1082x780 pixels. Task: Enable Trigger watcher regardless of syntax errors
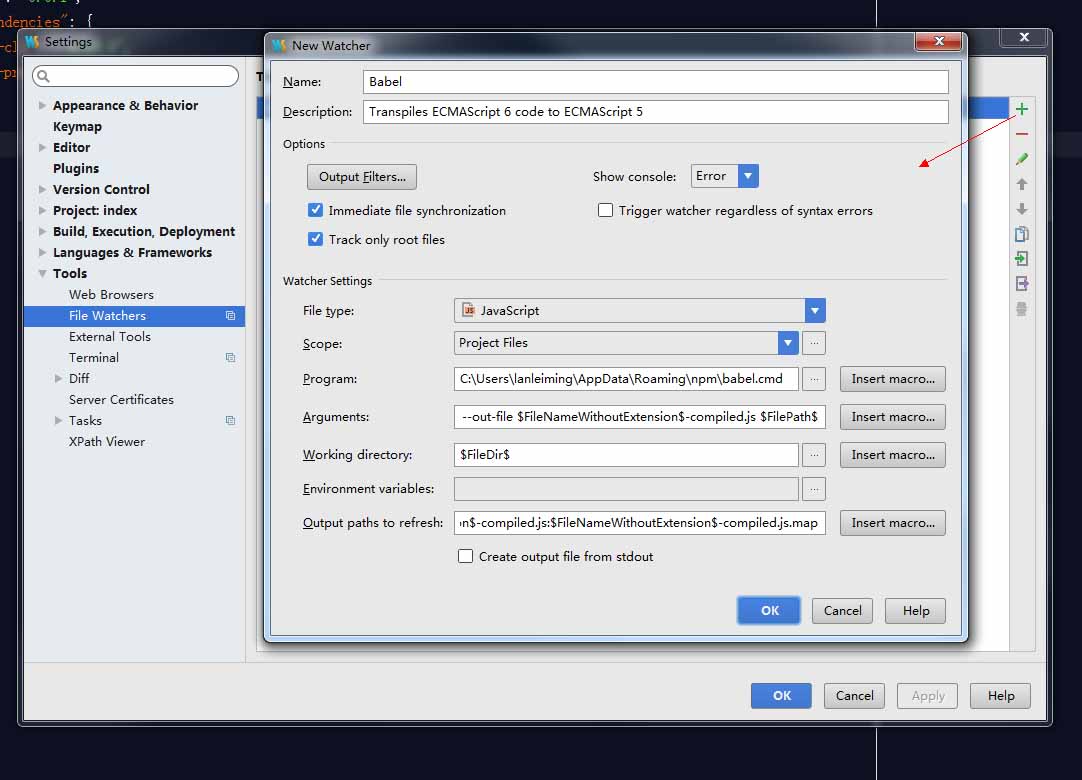[x=605, y=210]
